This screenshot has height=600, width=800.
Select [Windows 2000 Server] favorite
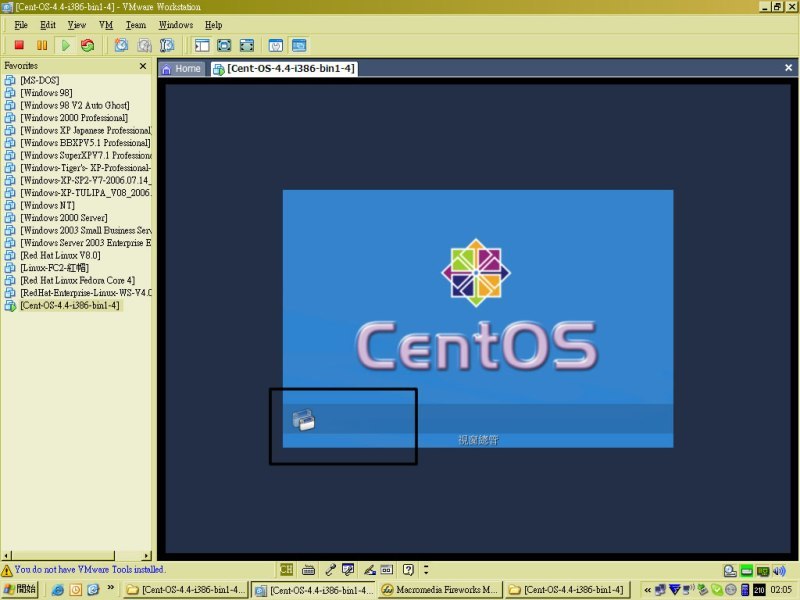(x=56, y=218)
